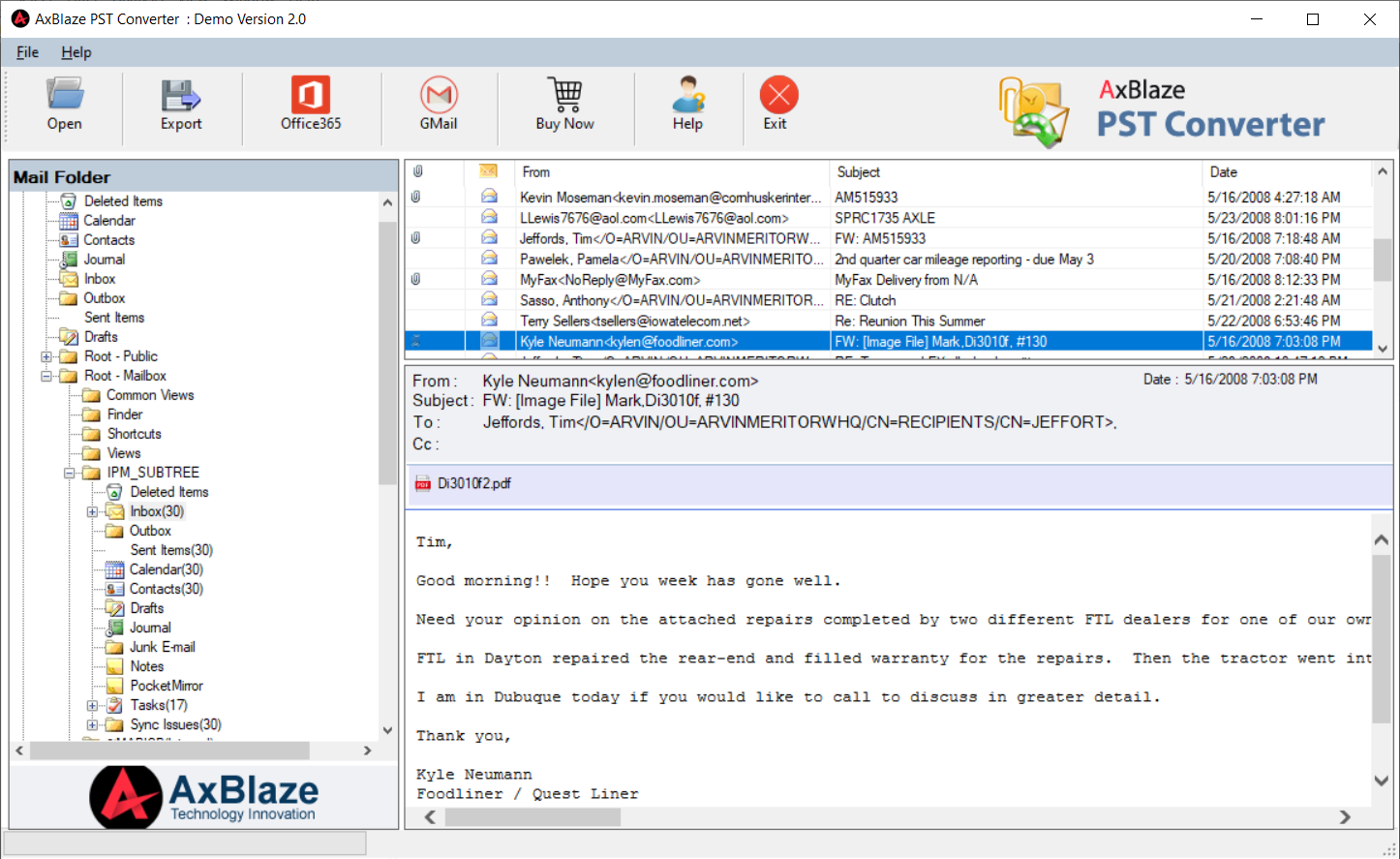Select the email 'FW: AM515933' from Jeffords, Tim
This screenshot has height=859, width=1400.
[888, 238]
